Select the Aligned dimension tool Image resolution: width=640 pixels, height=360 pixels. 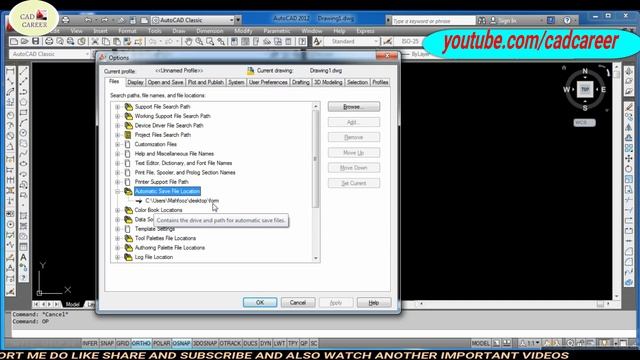tap(10, 81)
